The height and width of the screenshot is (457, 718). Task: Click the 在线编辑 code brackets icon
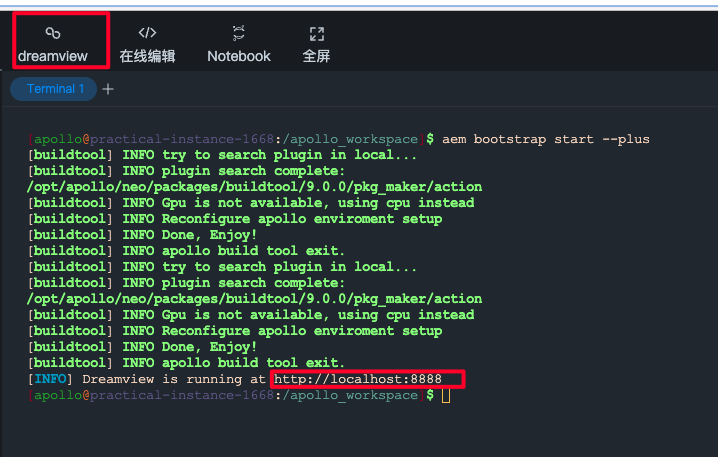tap(147, 33)
